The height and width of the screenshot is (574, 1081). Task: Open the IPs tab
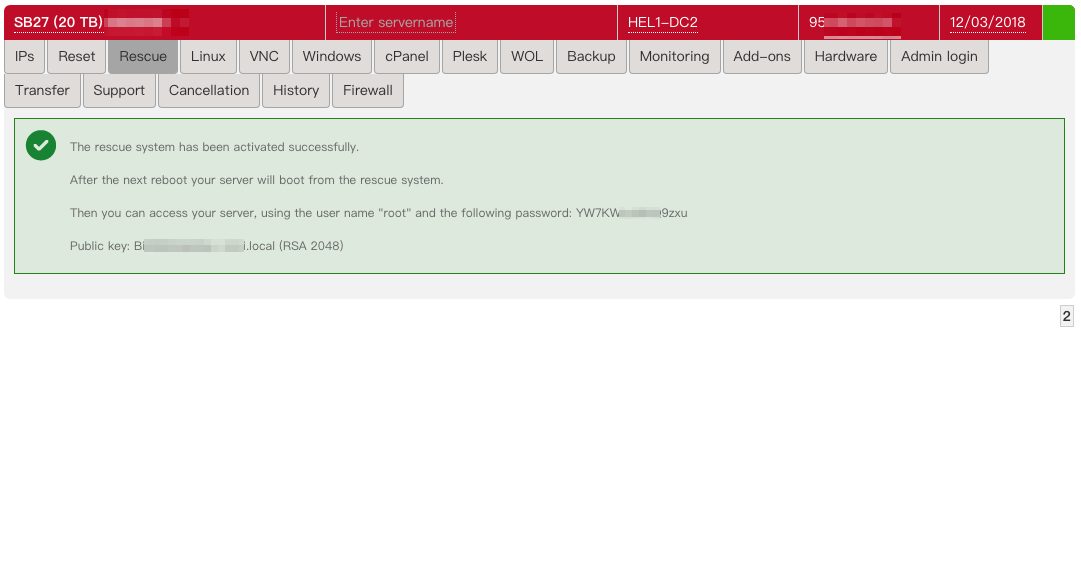[x=25, y=57]
